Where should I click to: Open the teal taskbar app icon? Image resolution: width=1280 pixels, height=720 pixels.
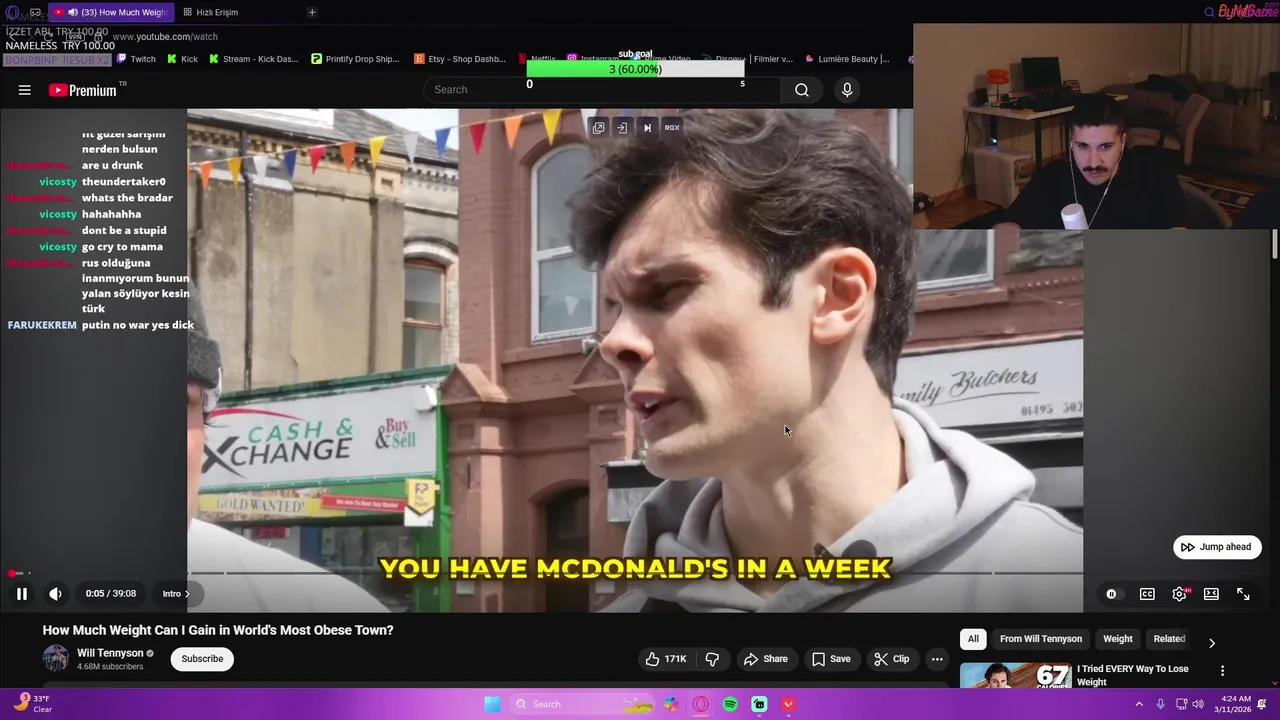(x=759, y=704)
